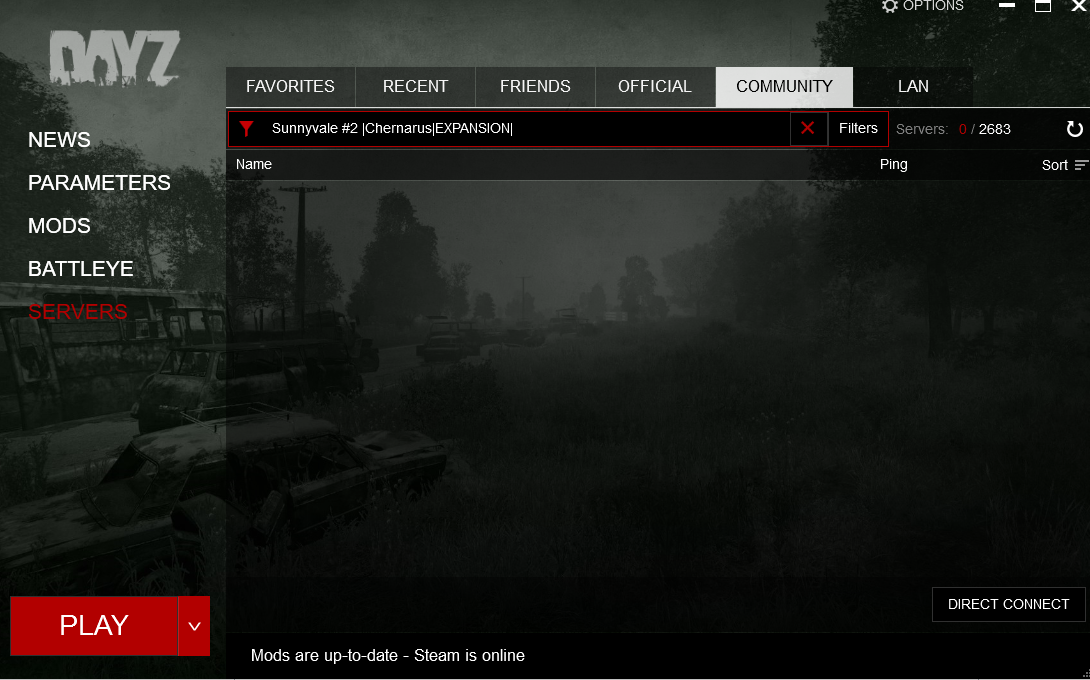
Task: Go to the MODS section
Action: 59,226
